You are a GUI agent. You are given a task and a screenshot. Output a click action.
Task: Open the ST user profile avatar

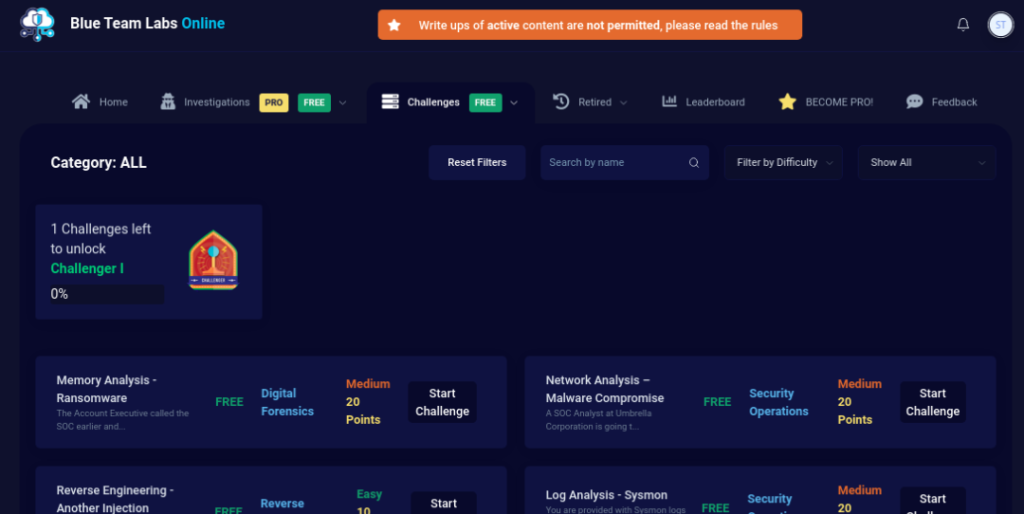[1000, 25]
